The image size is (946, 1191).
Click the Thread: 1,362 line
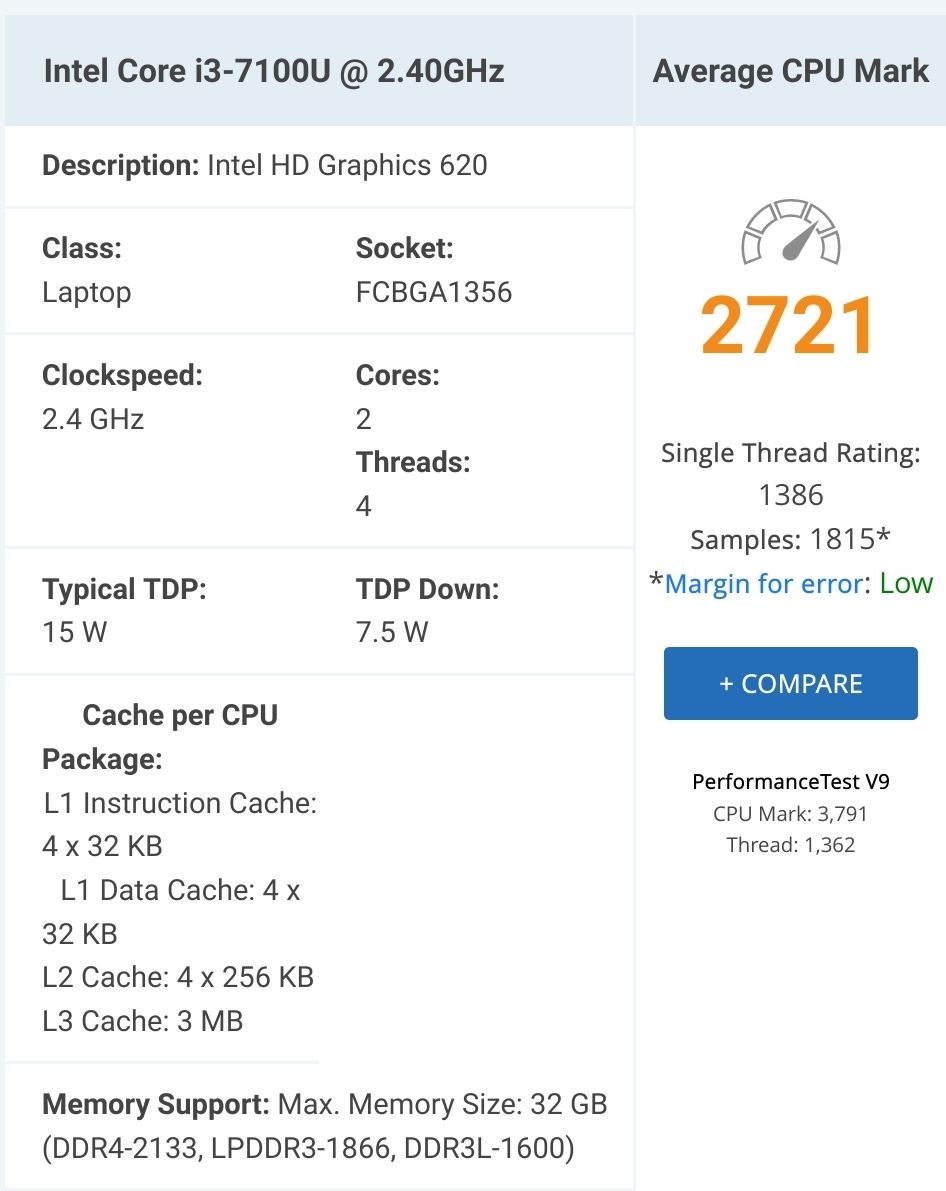[790, 845]
